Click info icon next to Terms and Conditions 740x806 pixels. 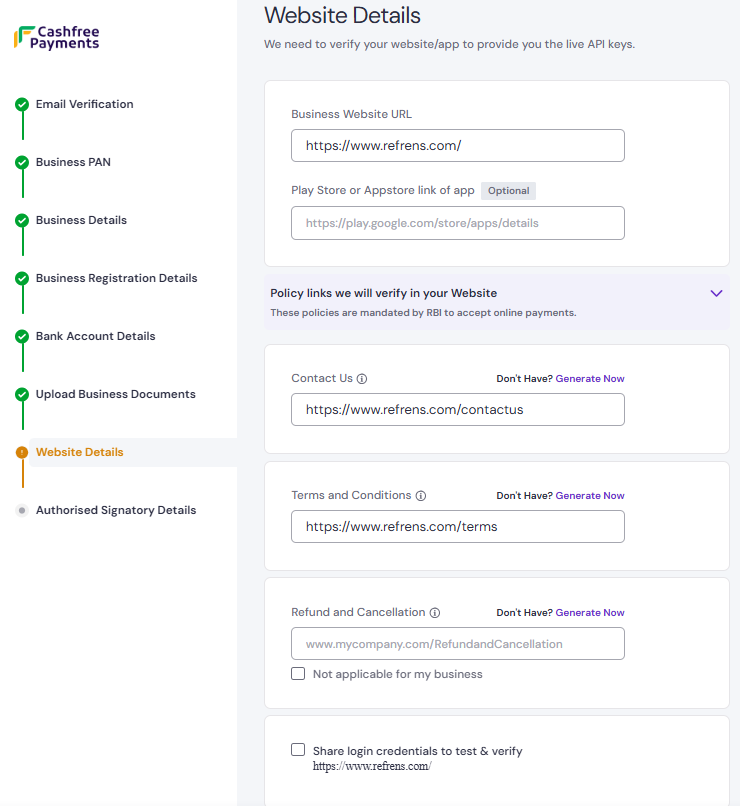click(421, 496)
